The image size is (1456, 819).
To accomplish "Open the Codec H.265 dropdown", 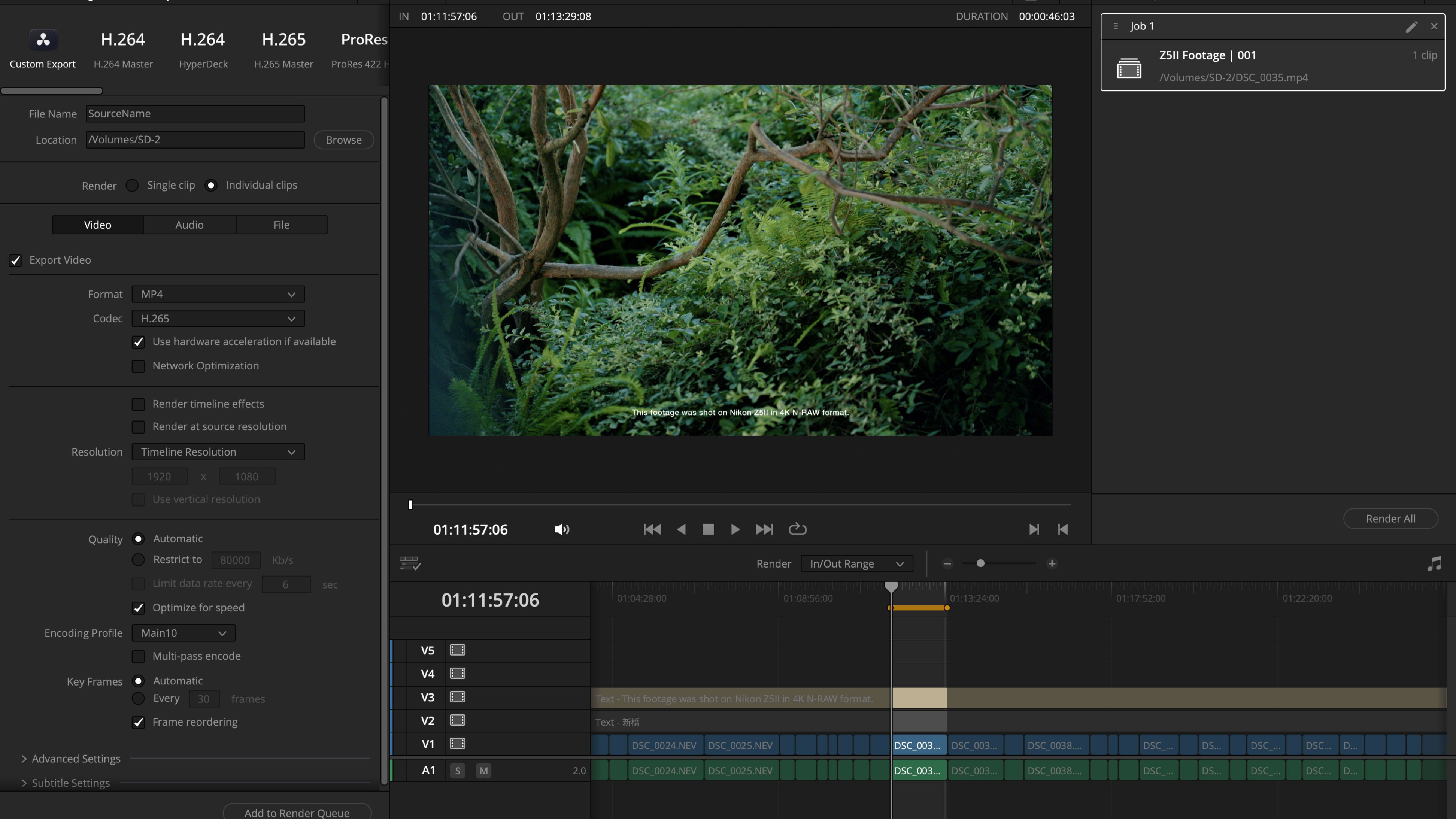I will coord(218,319).
